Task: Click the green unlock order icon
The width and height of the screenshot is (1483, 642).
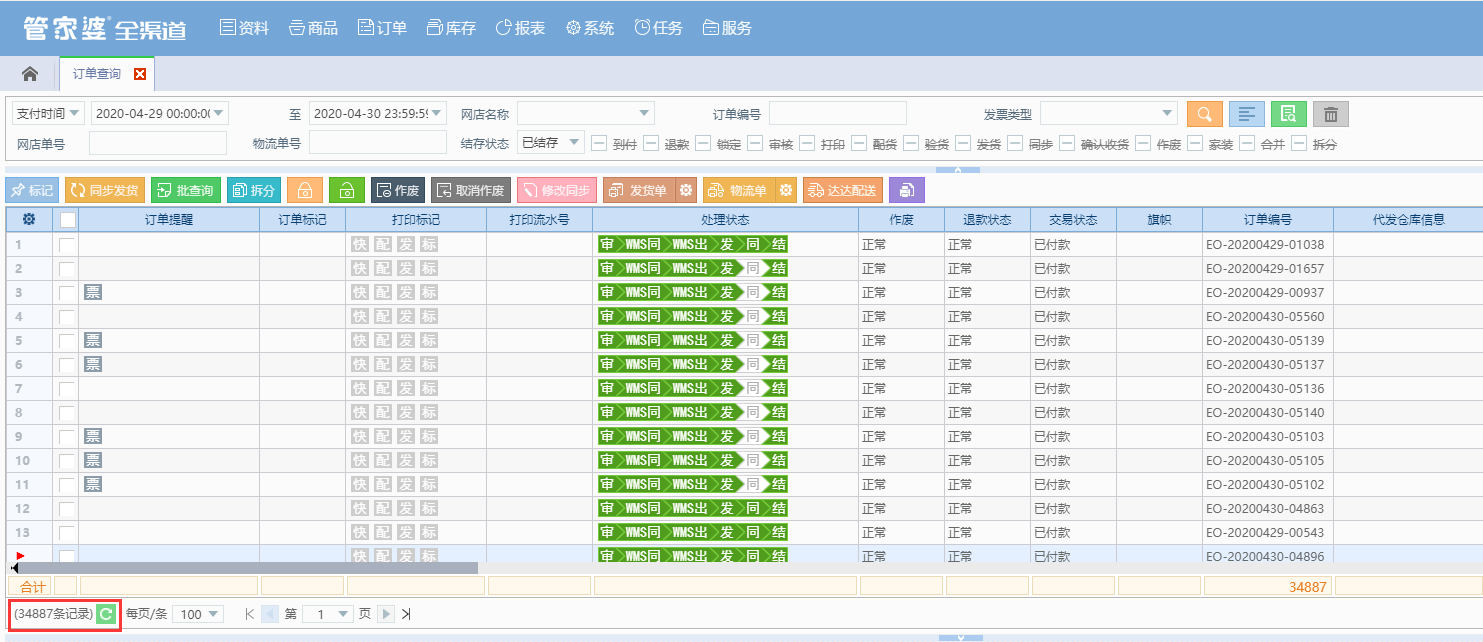Action: [346, 190]
